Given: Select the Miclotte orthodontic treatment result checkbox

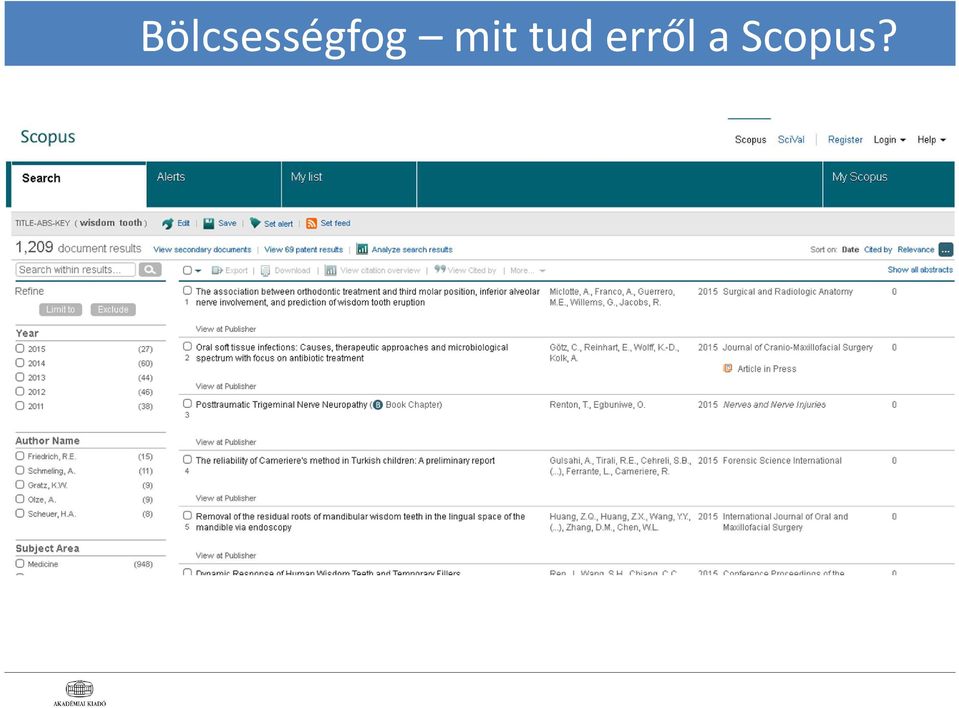Looking at the screenshot, I should [x=188, y=290].
